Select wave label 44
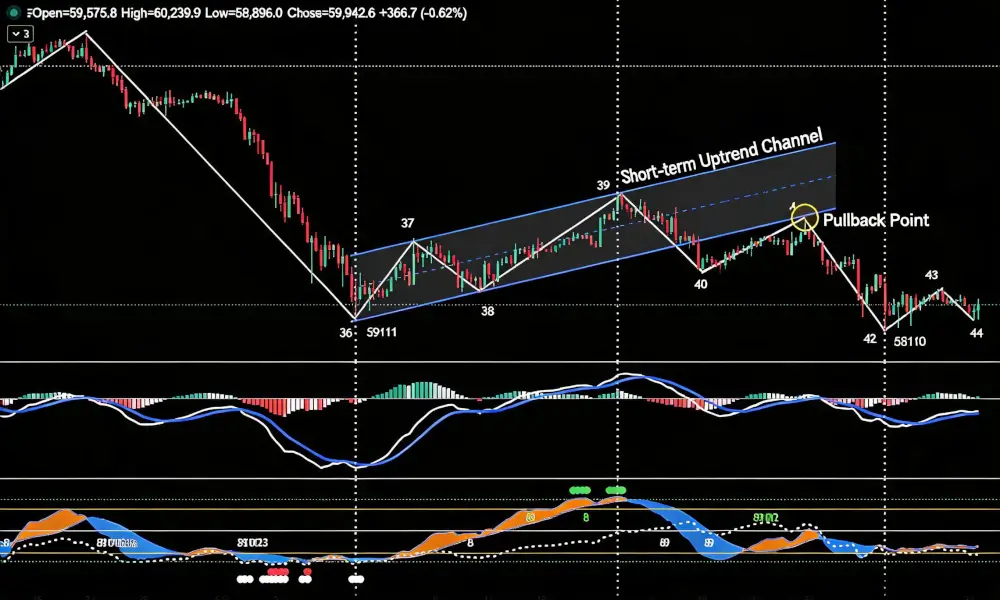1000x600 pixels. tap(976, 333)
